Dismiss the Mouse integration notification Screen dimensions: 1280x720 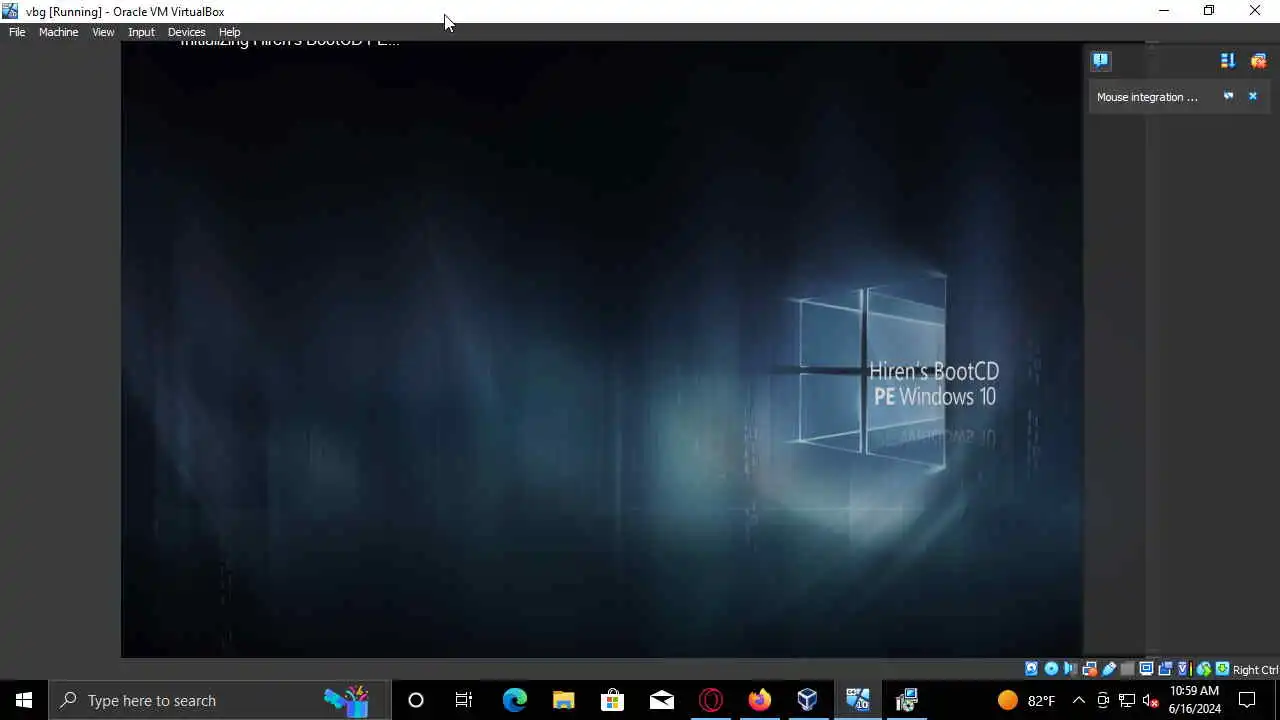click(1252, 96)
